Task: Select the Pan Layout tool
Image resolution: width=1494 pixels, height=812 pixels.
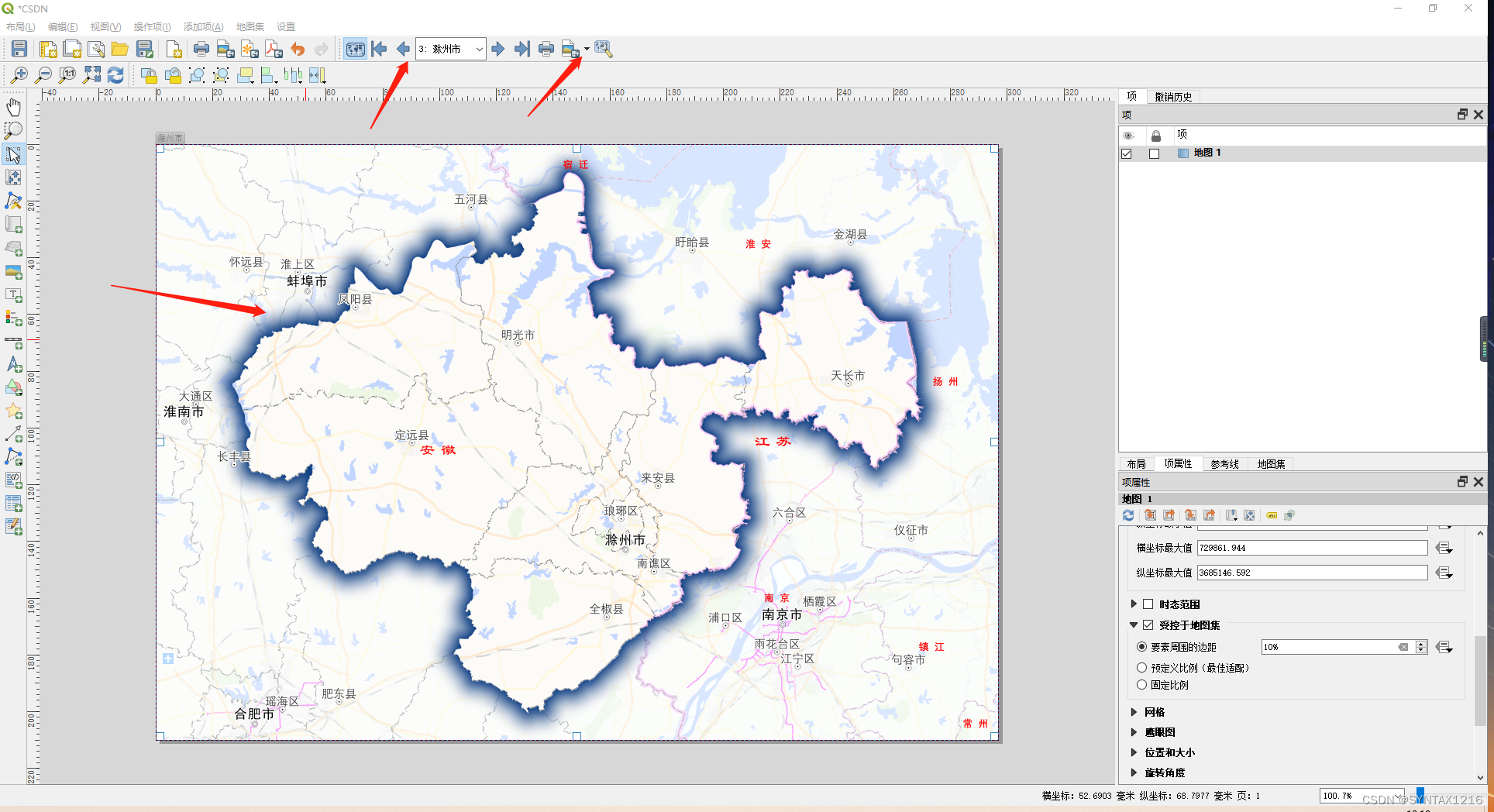Action: pyautogui.click(x=14, y=107)
